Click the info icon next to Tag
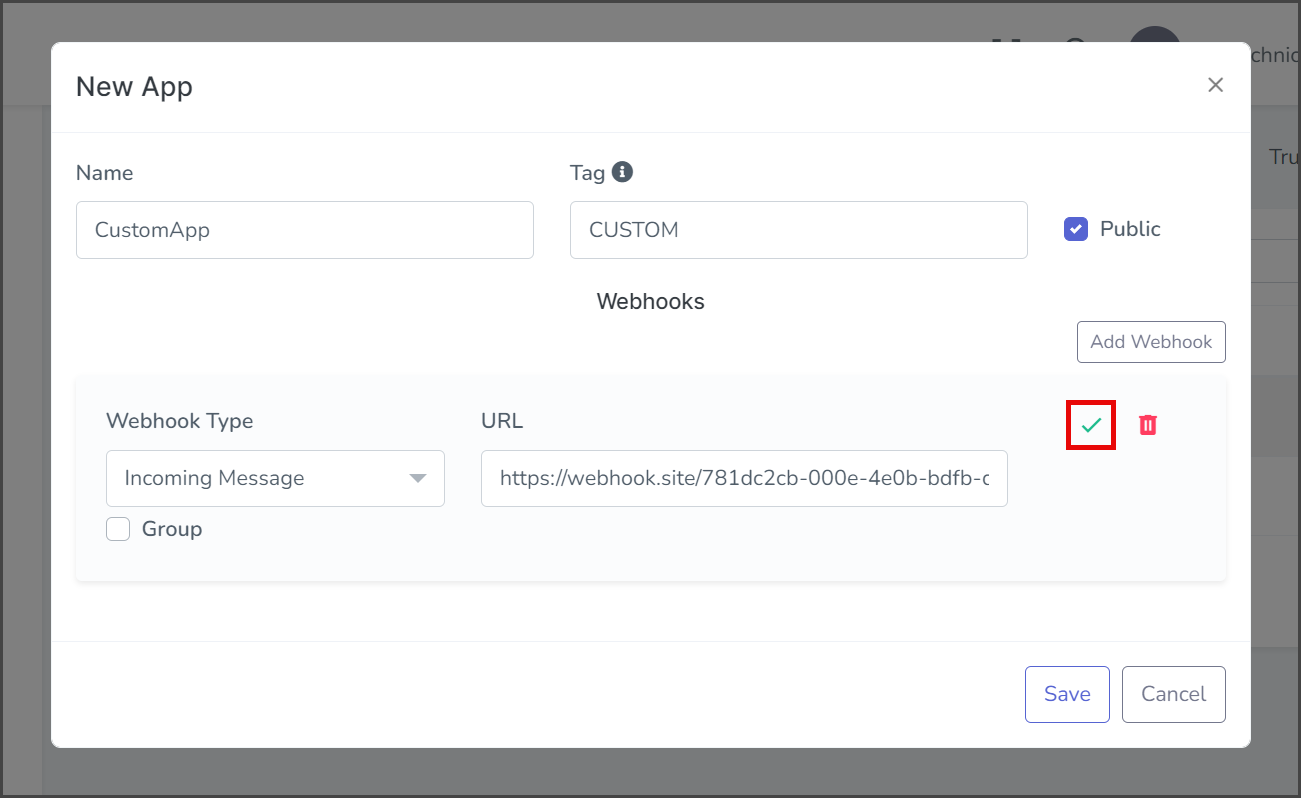 tap(622, 172)
